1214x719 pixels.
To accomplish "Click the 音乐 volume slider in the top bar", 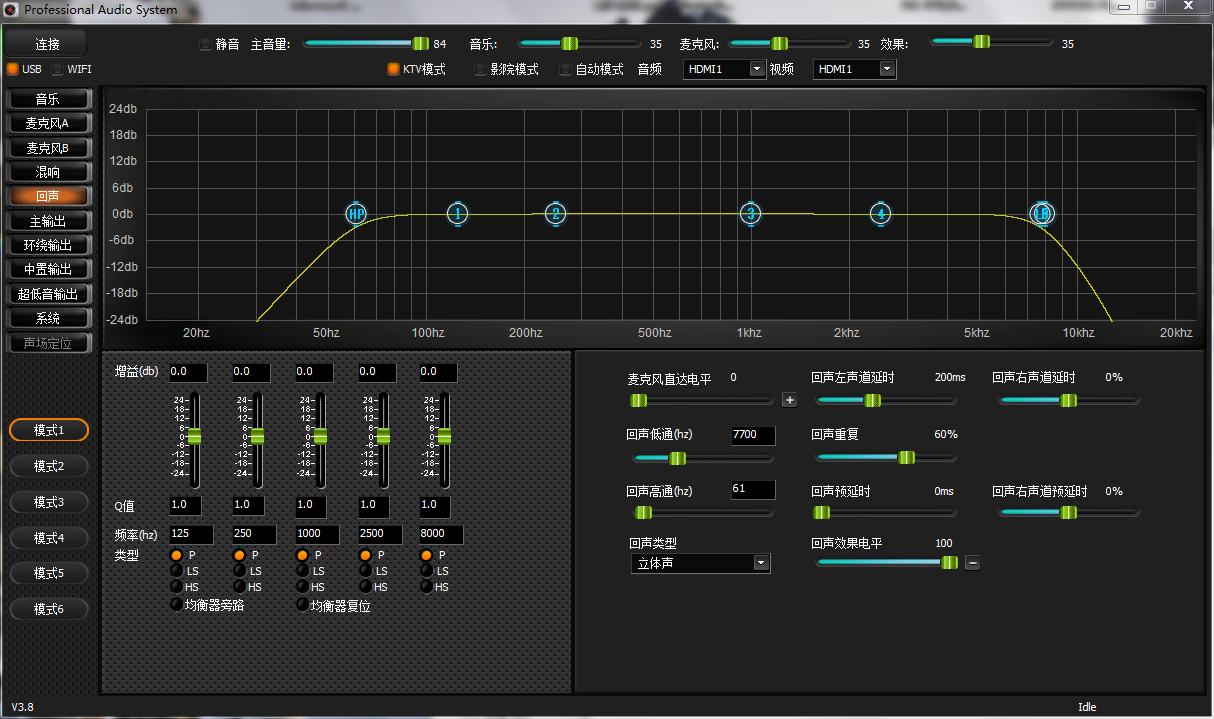I will pos(580,43).
